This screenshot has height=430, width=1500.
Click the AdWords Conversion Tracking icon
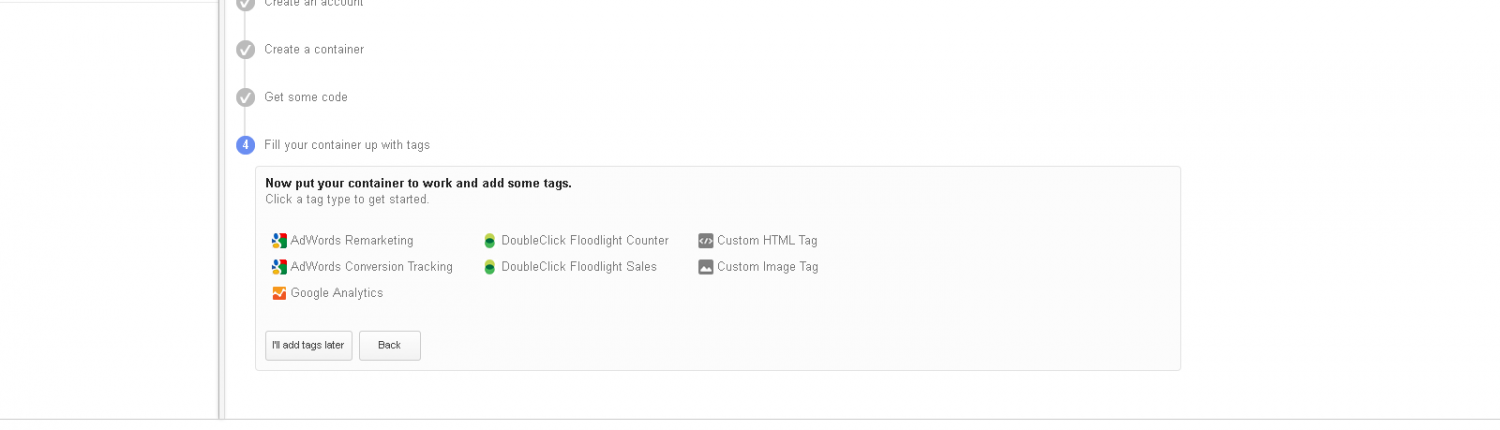click(x=279, y=267)
